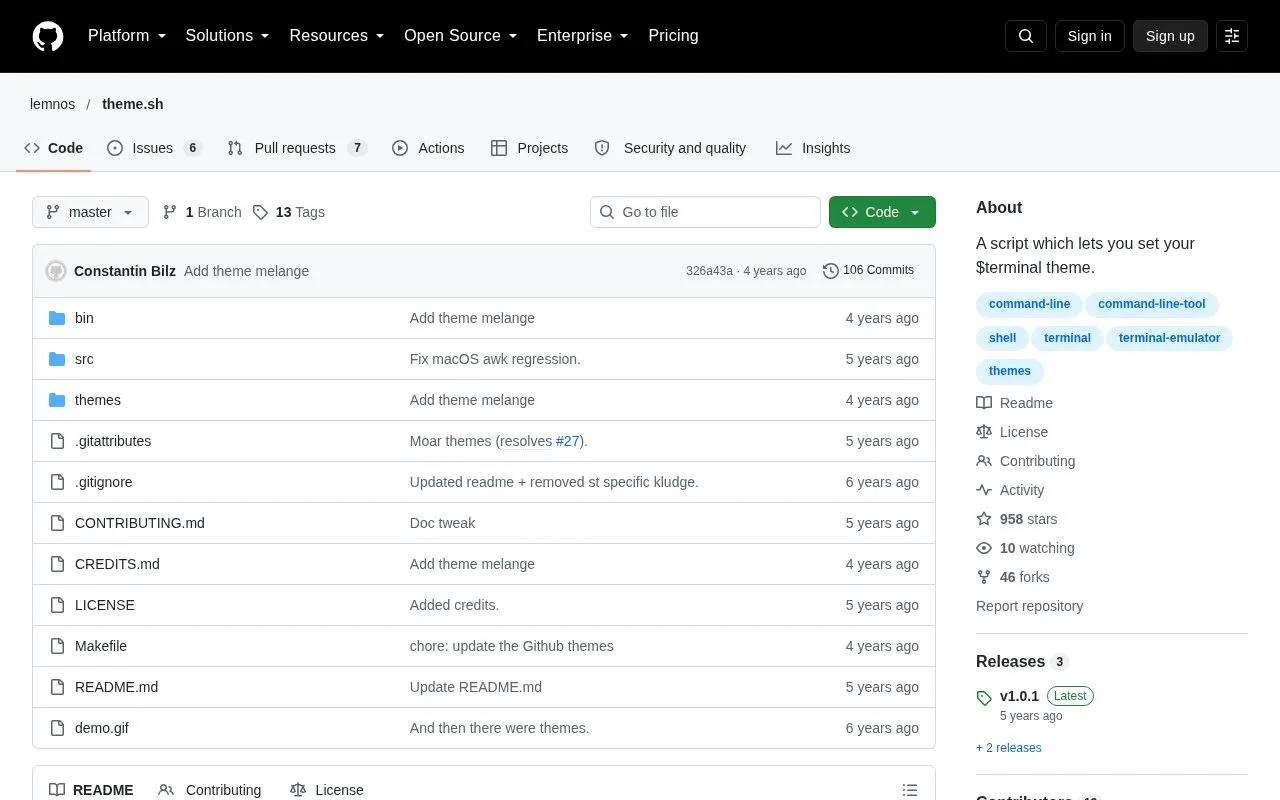Click the Sign in button

(x=1090, y=36)
